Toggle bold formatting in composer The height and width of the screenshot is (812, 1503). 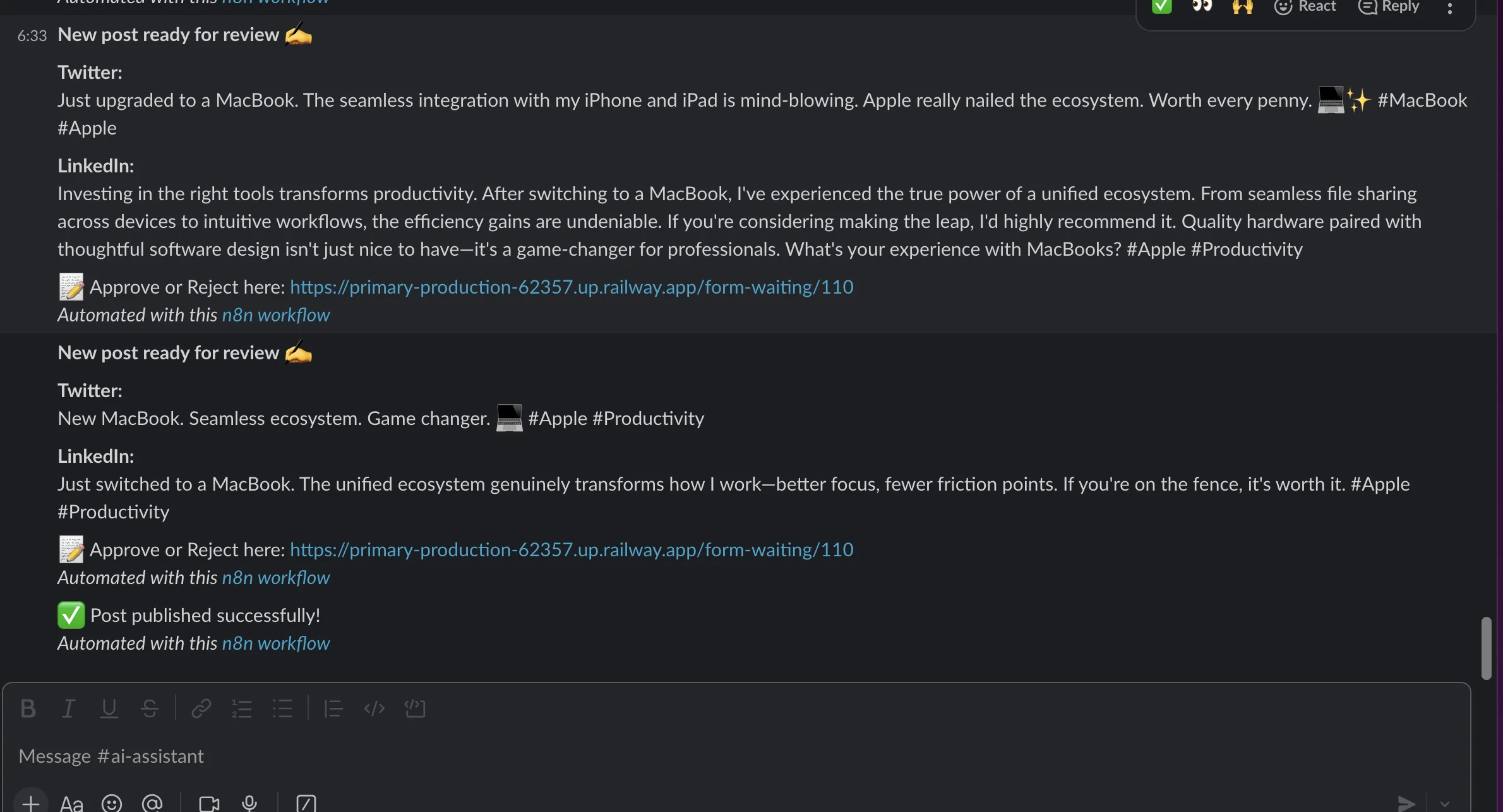coord(28,708)
